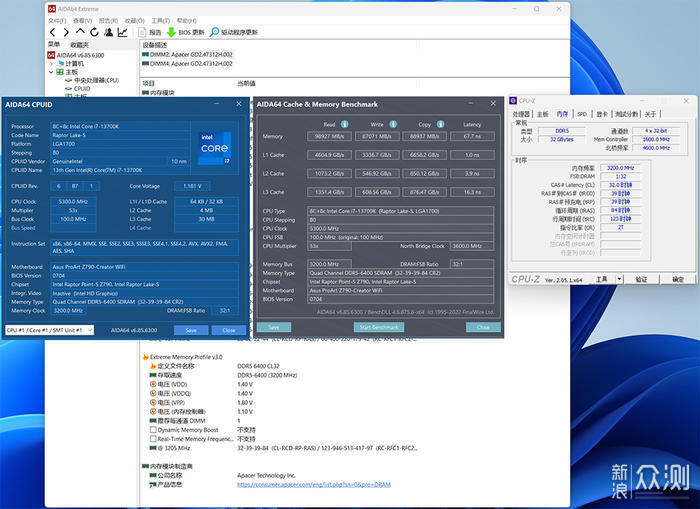Switch to CPU-Z 测试分数 tab
The image size is (700, 509).
click(626, 114)
